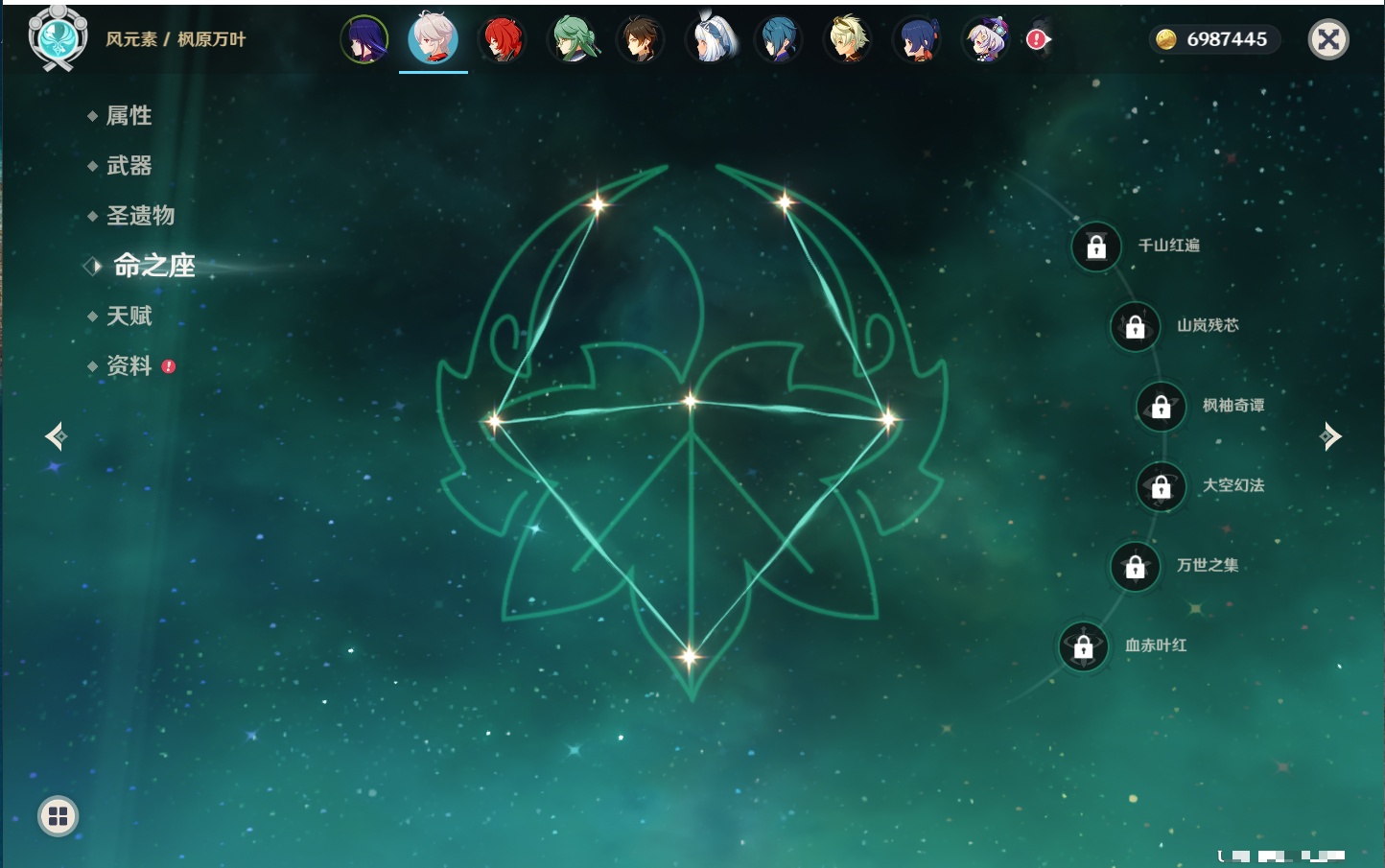Choose the red-haired character avatar
Image resolution: width=1385 pixels, height=868 pixels.
[x=503, y=39]
